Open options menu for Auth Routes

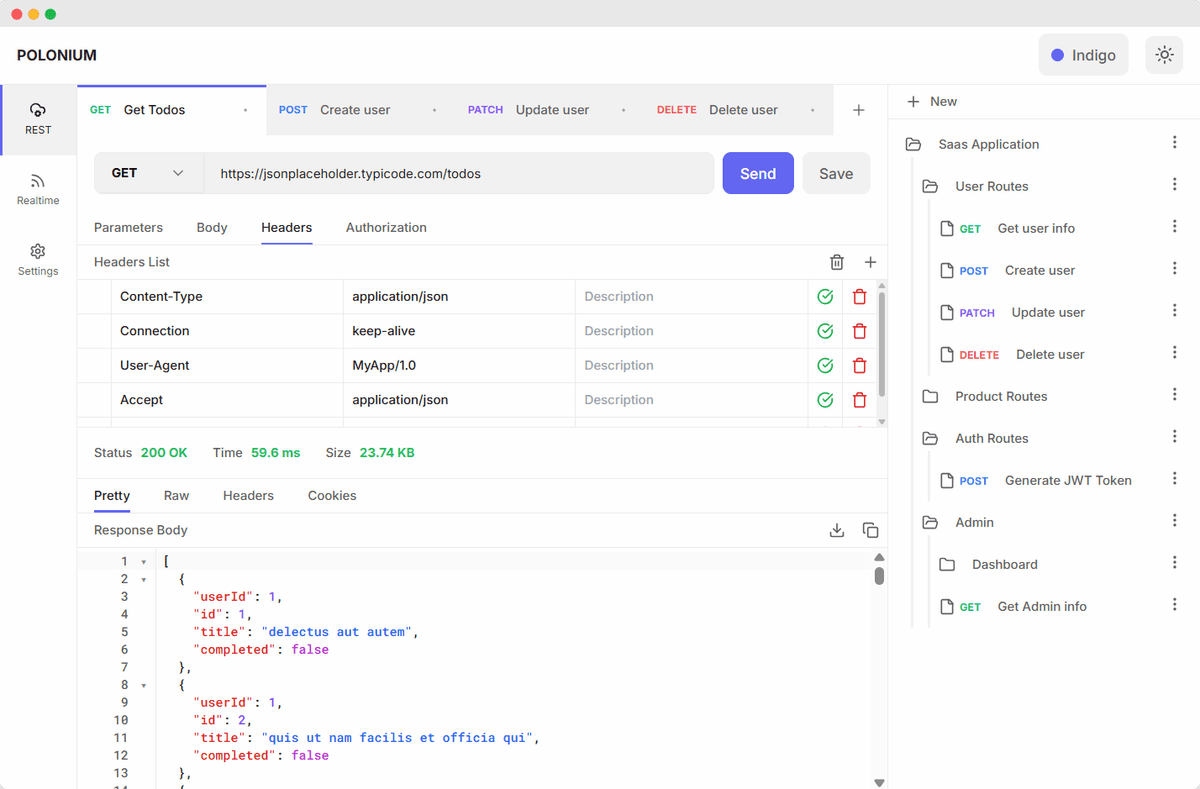tap(1174, 437)
